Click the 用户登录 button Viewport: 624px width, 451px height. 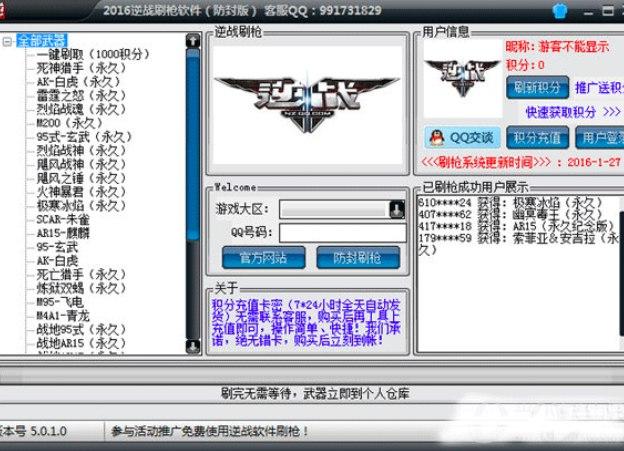click(x=600, y=138)
